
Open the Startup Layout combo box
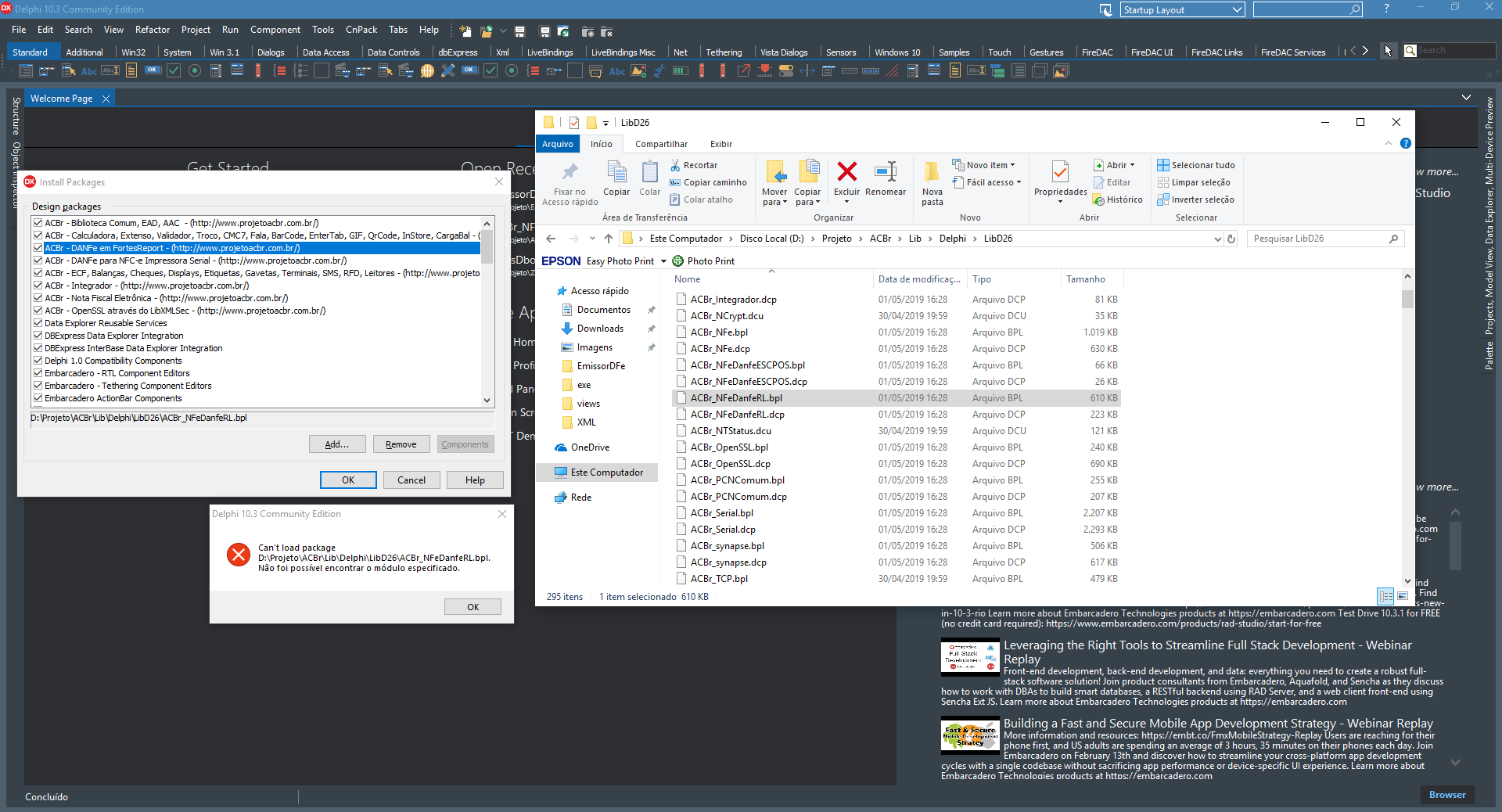click(x=1182, y=9)
